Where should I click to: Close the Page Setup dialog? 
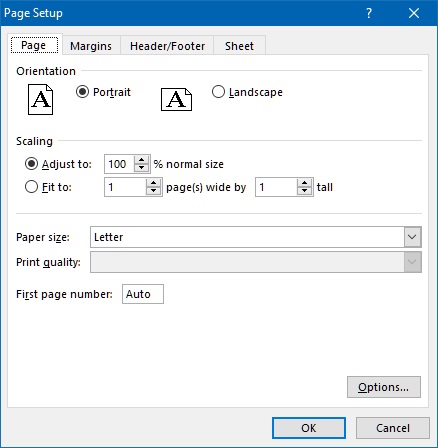pyautogui.click(x=414, y=13)
